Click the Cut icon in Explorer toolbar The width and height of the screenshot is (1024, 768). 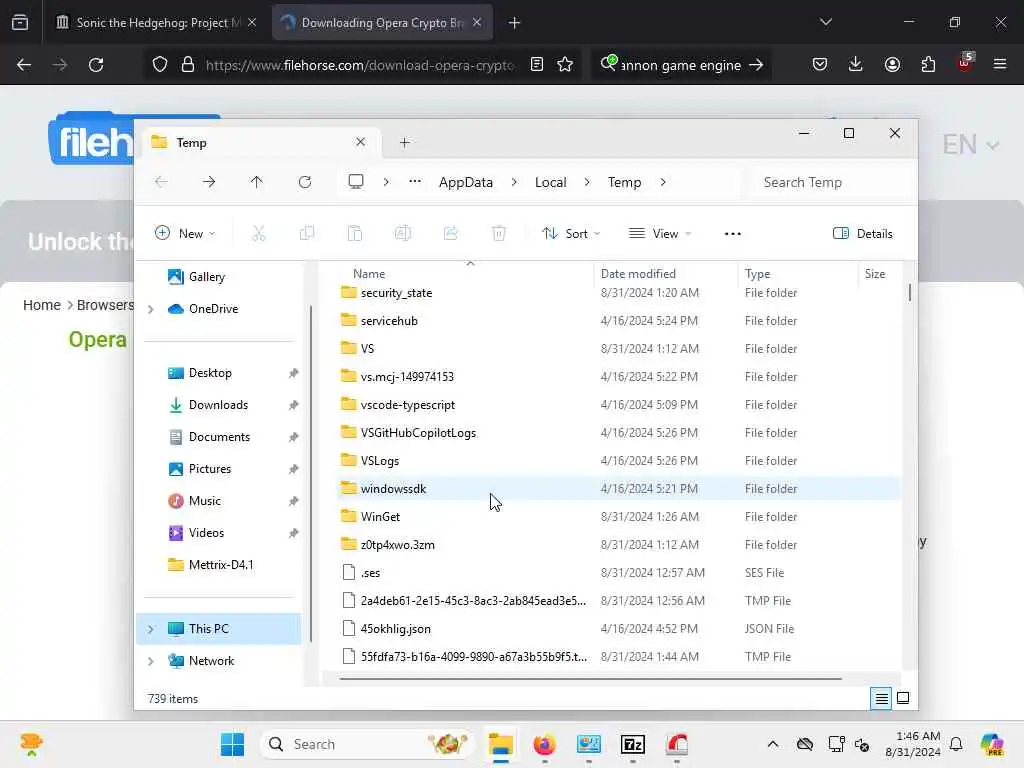point(259,233)
